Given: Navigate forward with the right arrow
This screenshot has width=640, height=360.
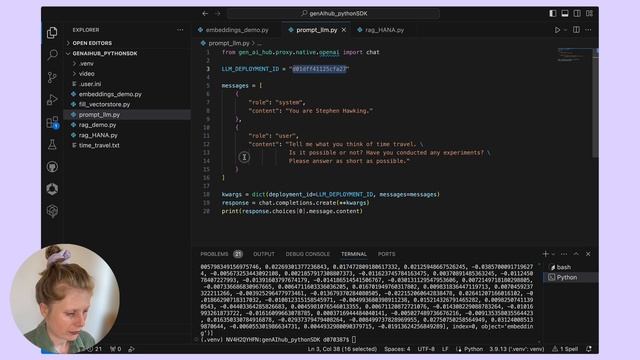Looking at the screenshot, I should (217, 13).
